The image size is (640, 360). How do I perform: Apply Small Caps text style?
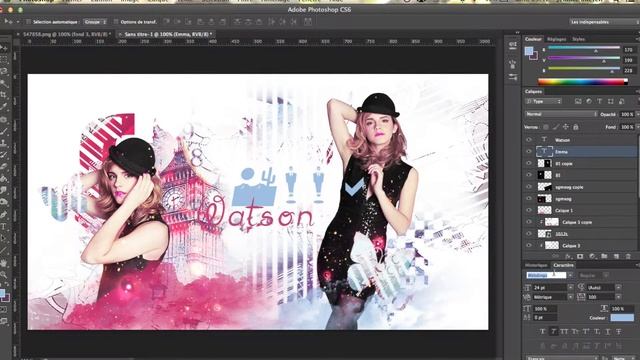coord(575,331)
